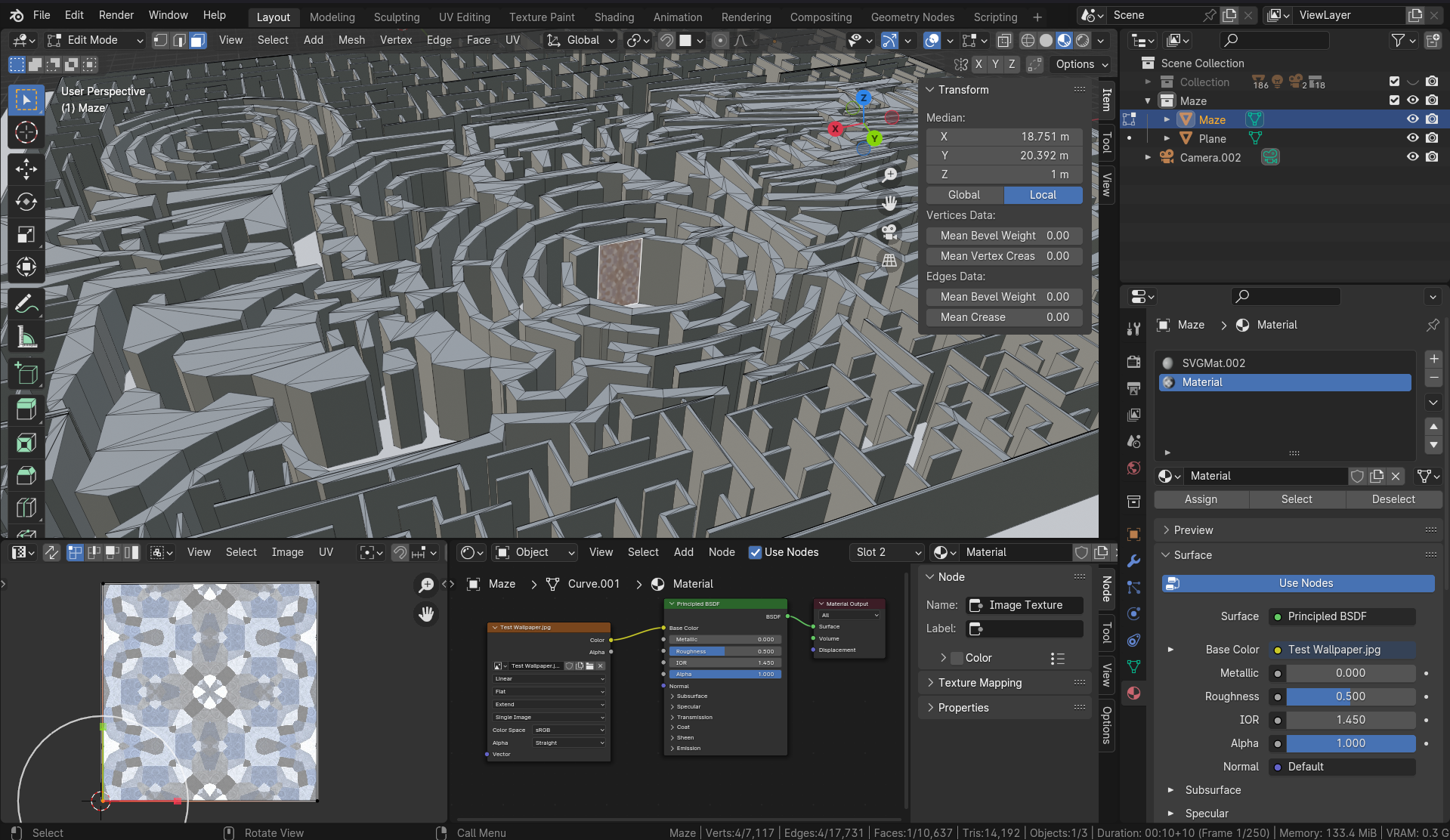Toggle Use Nodes checkbox in node editor
Image resolution: width=1450 pixels, height=840 pixels.
(x=755, y=552)
